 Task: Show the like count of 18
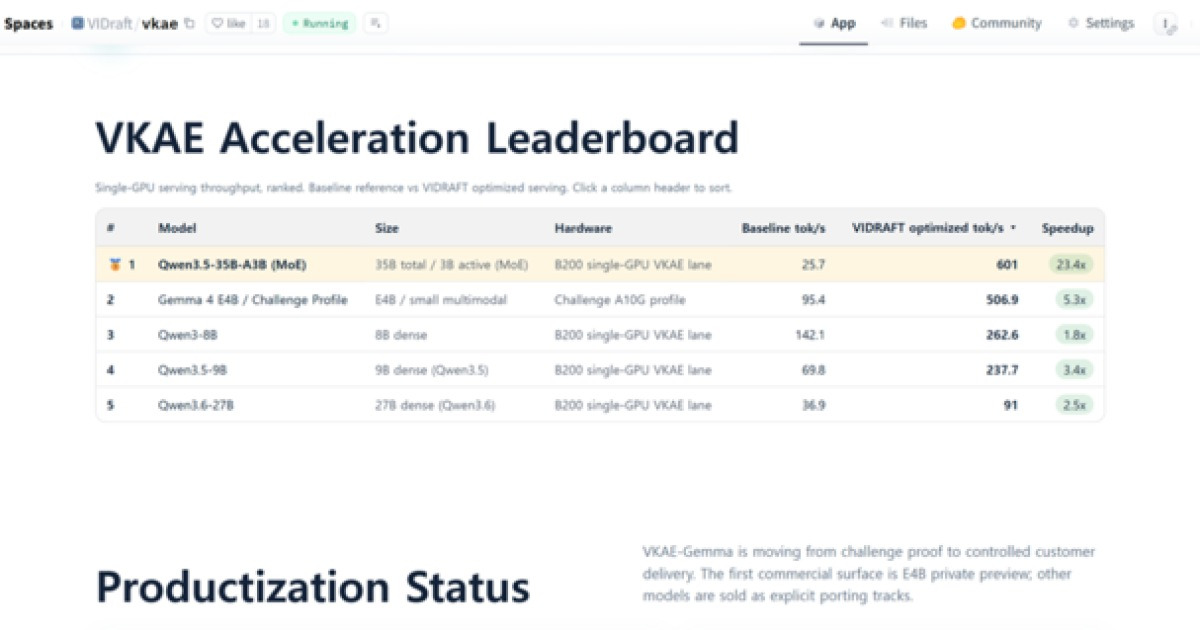(263, 24)
